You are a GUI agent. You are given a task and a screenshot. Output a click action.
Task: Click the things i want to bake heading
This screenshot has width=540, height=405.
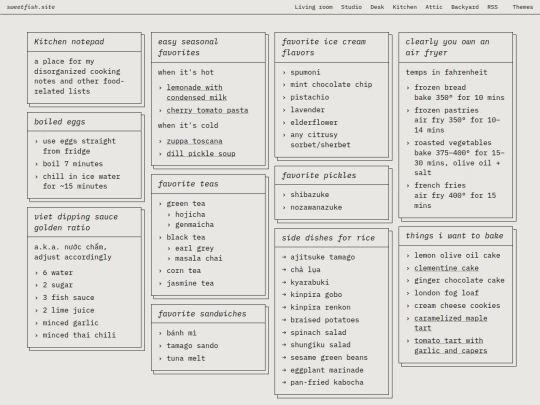click(x=454, y=236)
